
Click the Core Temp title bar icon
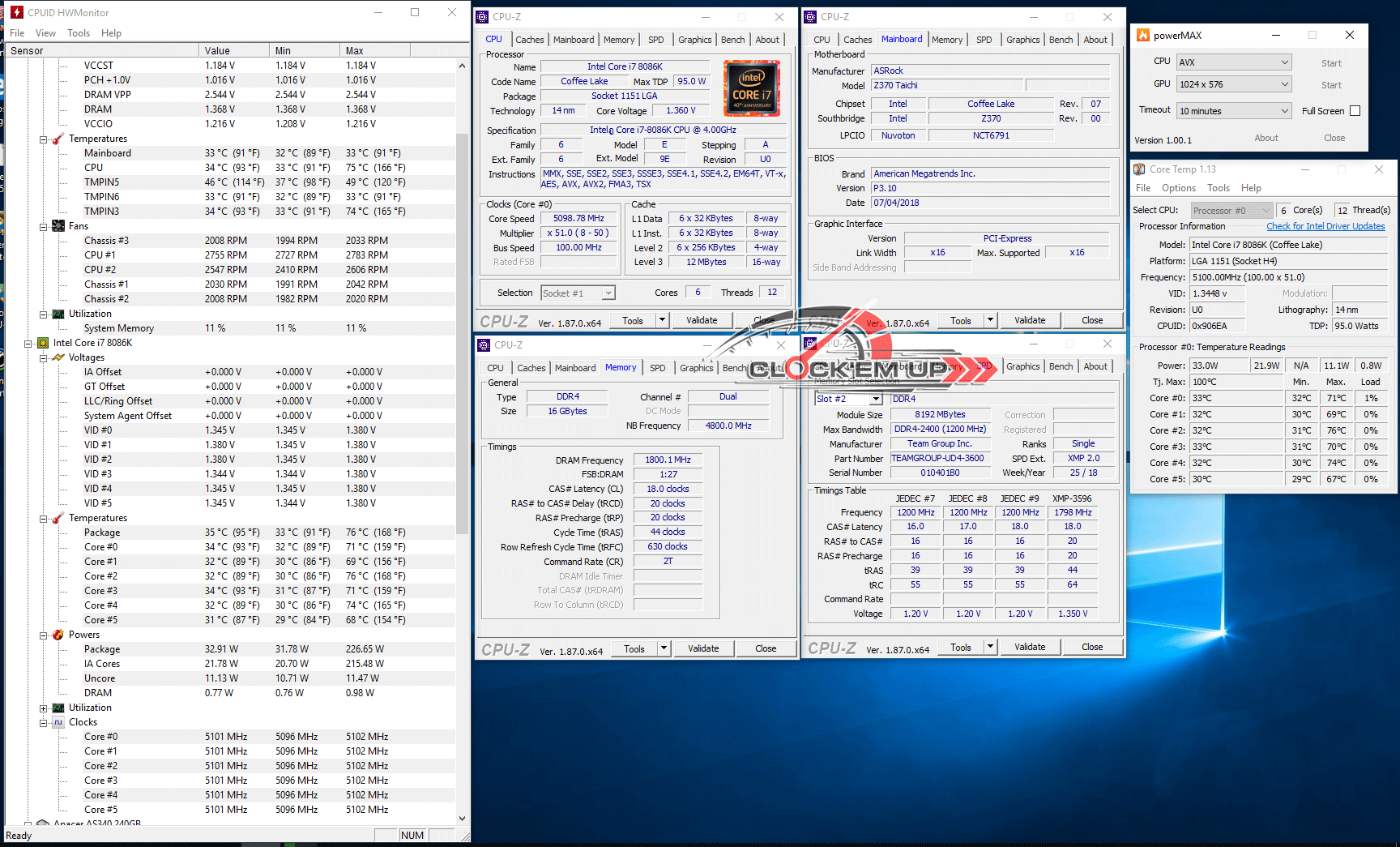tap(1139, 169)
